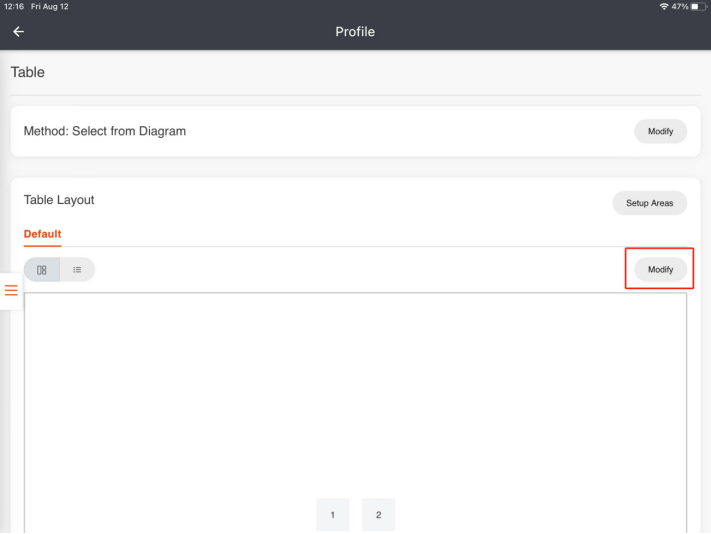The width and height of the screenshot is (711, 534).
Task: Click the Table Layout heading
Action: click(x=59, y=200)
